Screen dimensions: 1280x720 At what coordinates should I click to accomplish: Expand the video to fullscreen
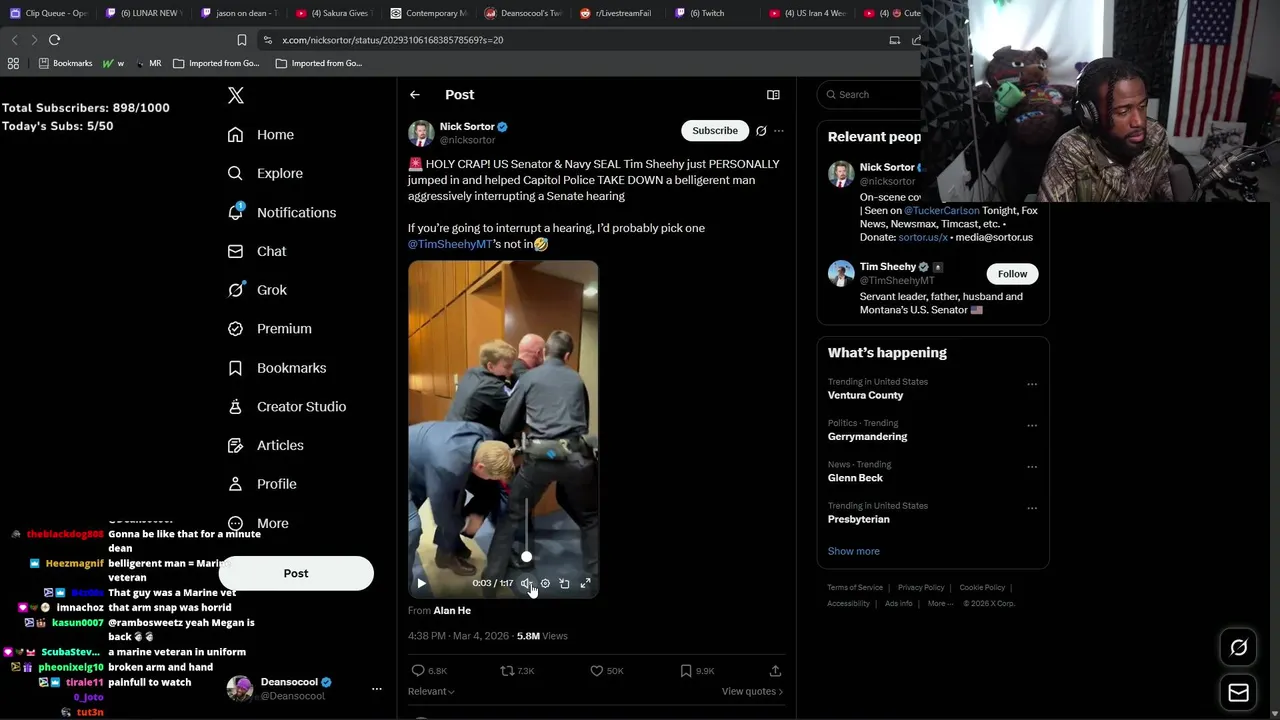click(x=585, y=583)
